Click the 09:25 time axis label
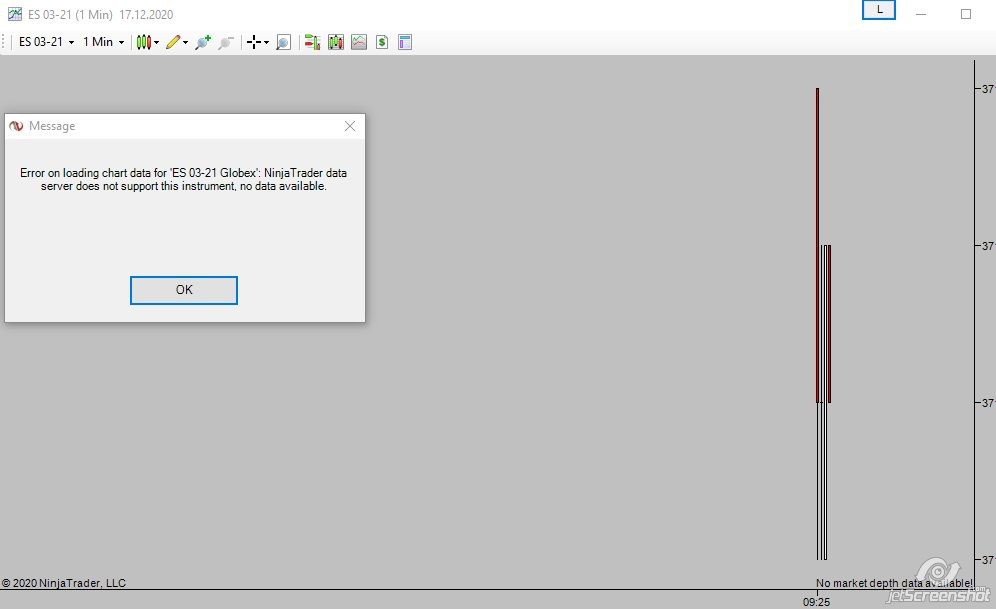This screenshot has height=609, width=996. [816, 601]
